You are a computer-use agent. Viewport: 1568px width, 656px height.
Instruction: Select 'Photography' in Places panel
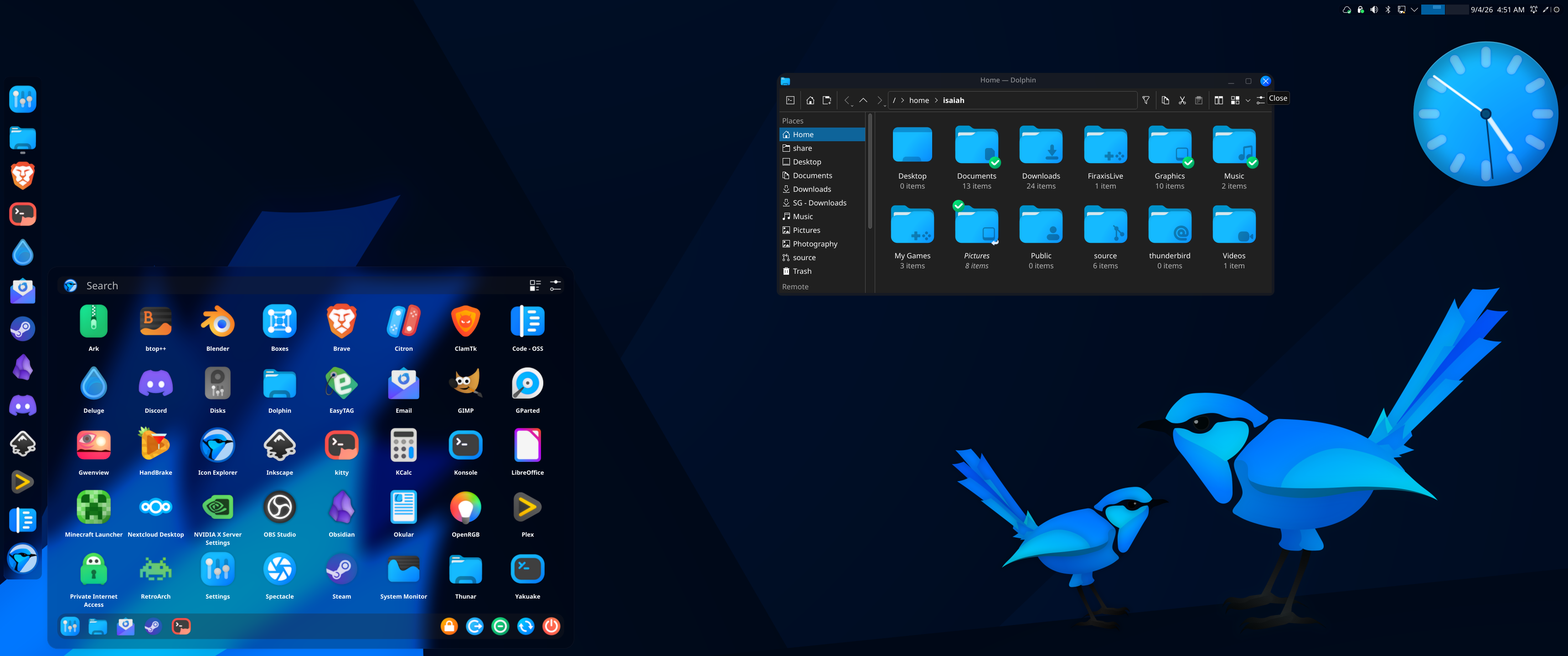click(x=822, y=244)
